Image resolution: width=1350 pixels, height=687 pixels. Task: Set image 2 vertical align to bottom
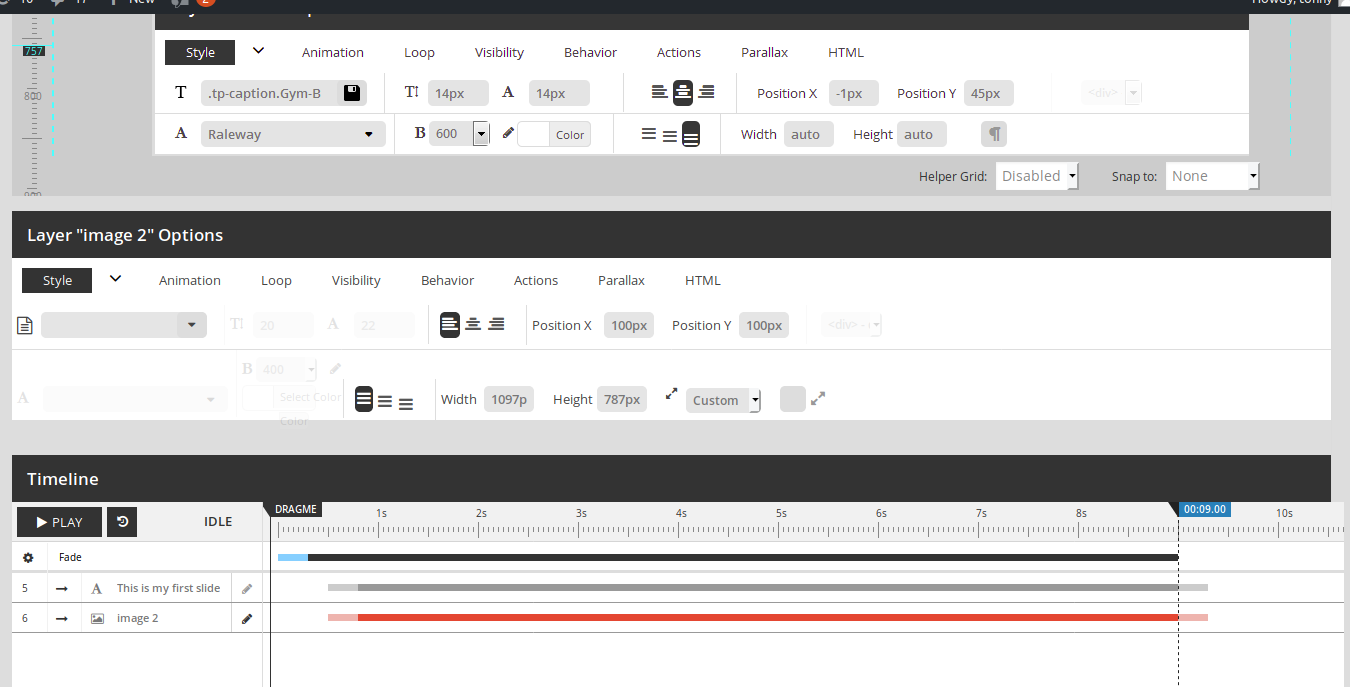[x=406, y=404]
